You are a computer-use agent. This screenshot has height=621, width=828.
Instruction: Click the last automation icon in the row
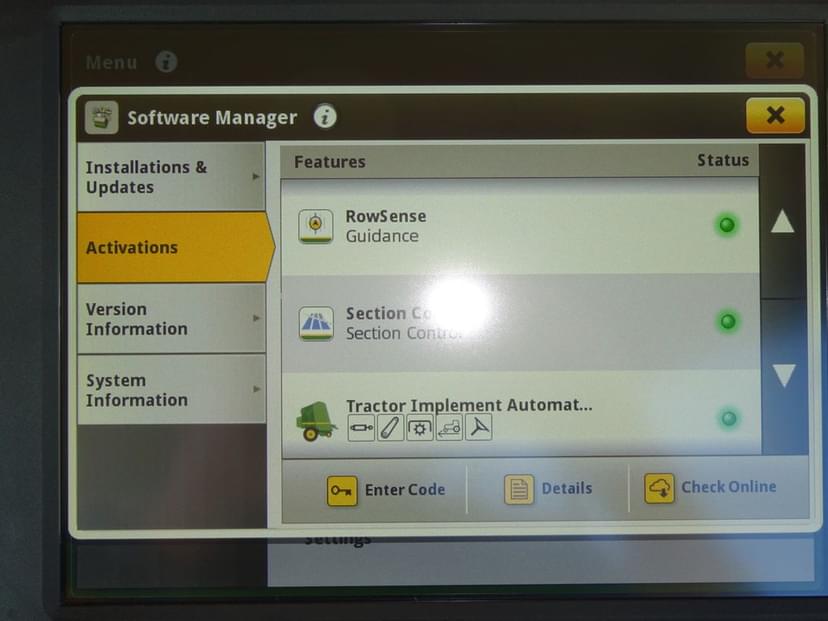[x=478, y=427]
